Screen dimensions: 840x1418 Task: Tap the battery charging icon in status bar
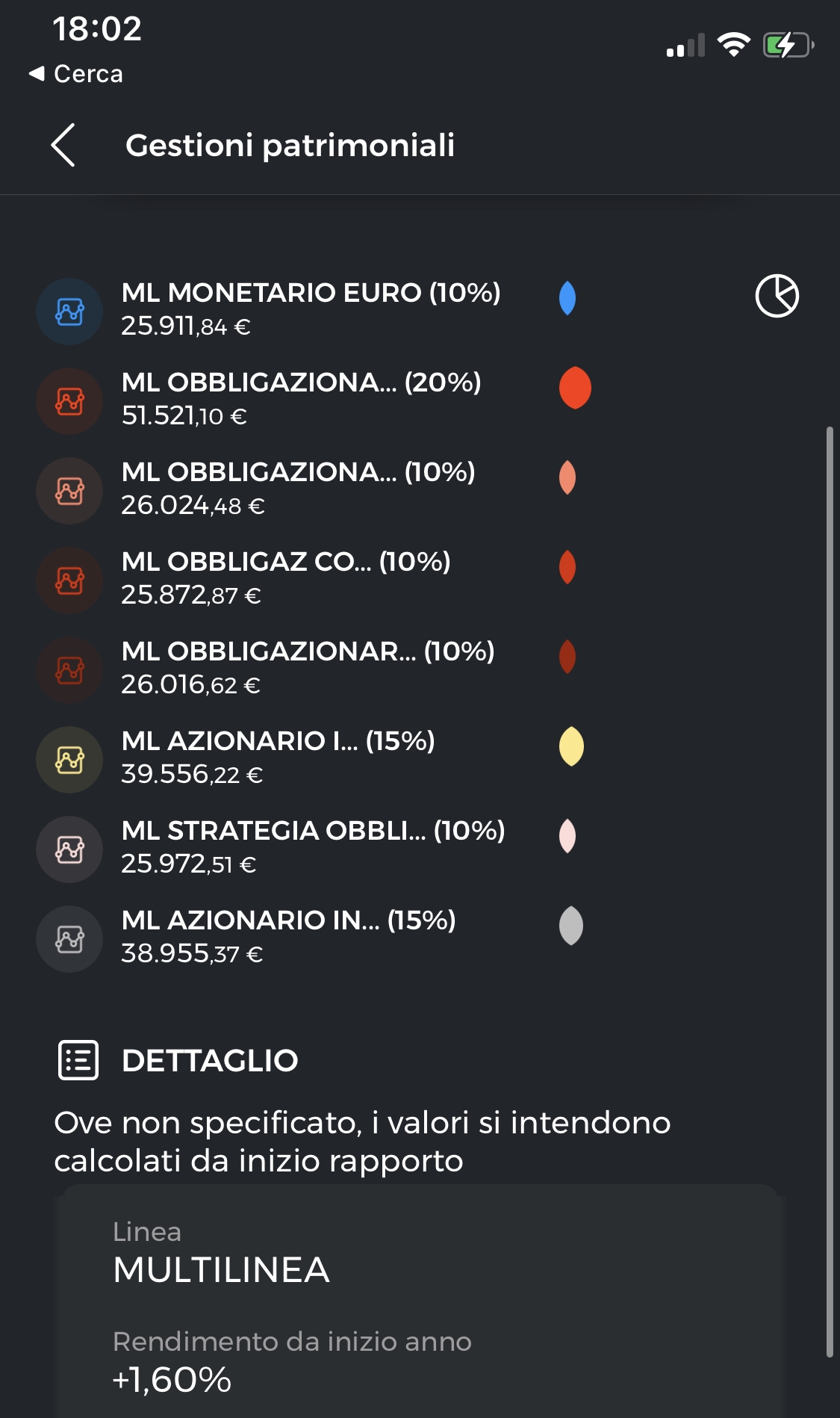pos(788,46)
